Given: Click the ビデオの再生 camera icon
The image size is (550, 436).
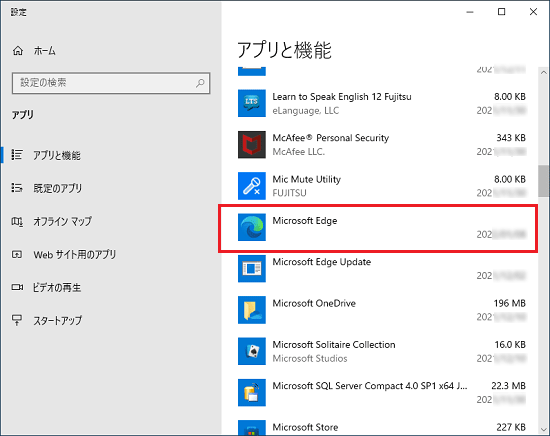Looking at the screenshot, I should click(x=17, y=287).
